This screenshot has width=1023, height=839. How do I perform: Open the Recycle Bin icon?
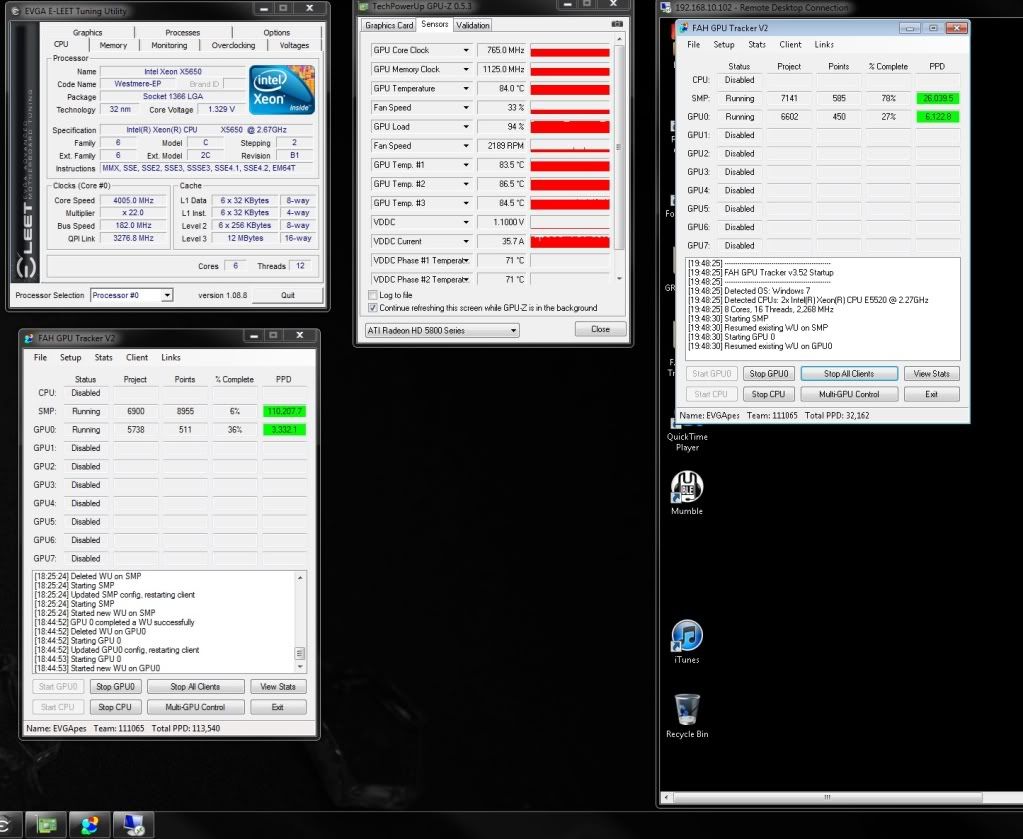pyautogui.click(x=686, y=714)
